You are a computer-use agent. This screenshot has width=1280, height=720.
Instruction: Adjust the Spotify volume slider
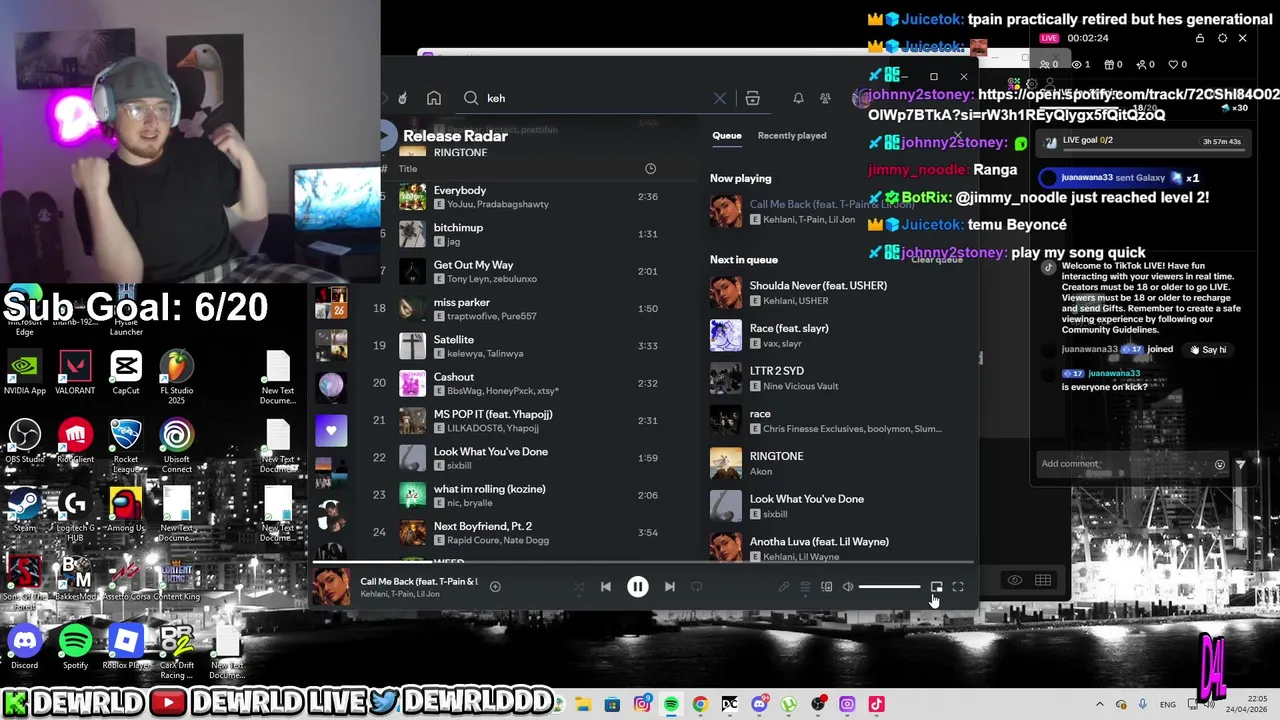coord(889,587)
